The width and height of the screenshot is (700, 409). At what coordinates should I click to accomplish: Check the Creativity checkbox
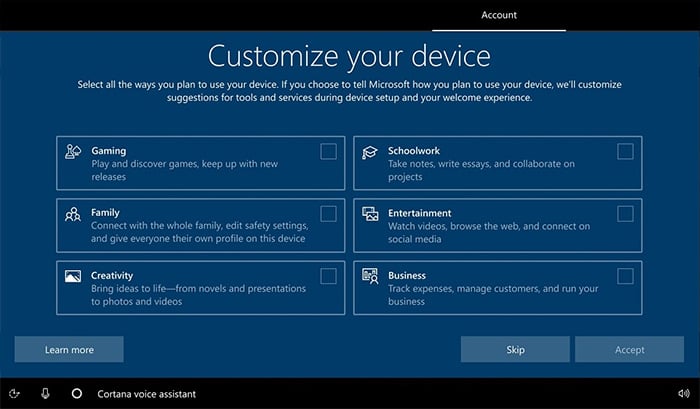pyautogui.click(x=329, y=276)
